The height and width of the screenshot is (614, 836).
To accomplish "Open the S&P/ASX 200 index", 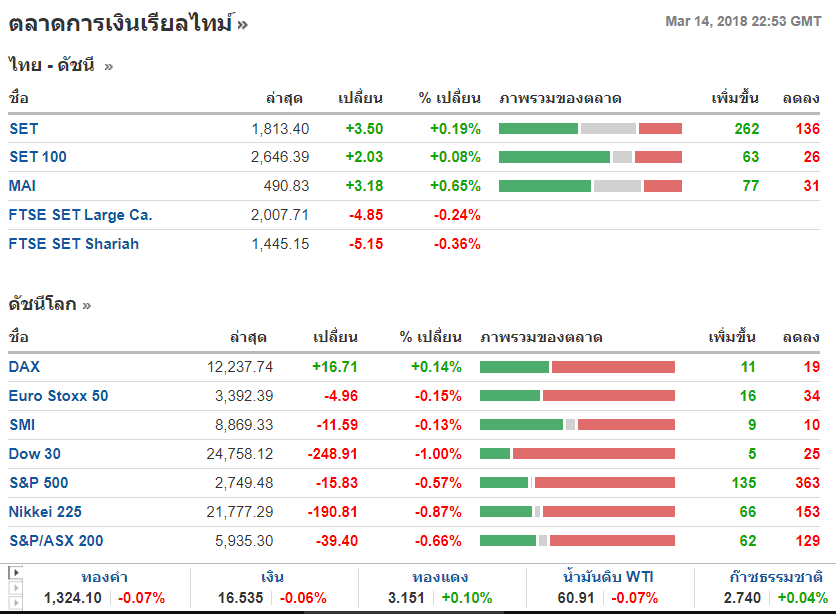I will point(55,541).
